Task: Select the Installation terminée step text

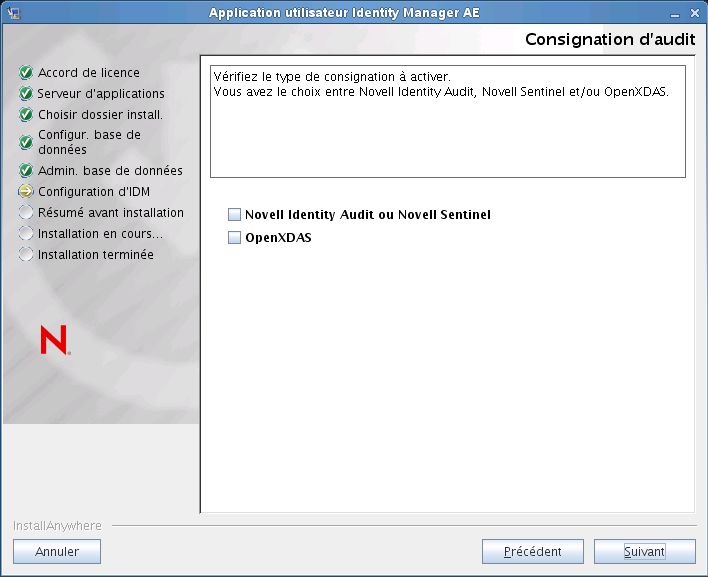Action: 96,255
